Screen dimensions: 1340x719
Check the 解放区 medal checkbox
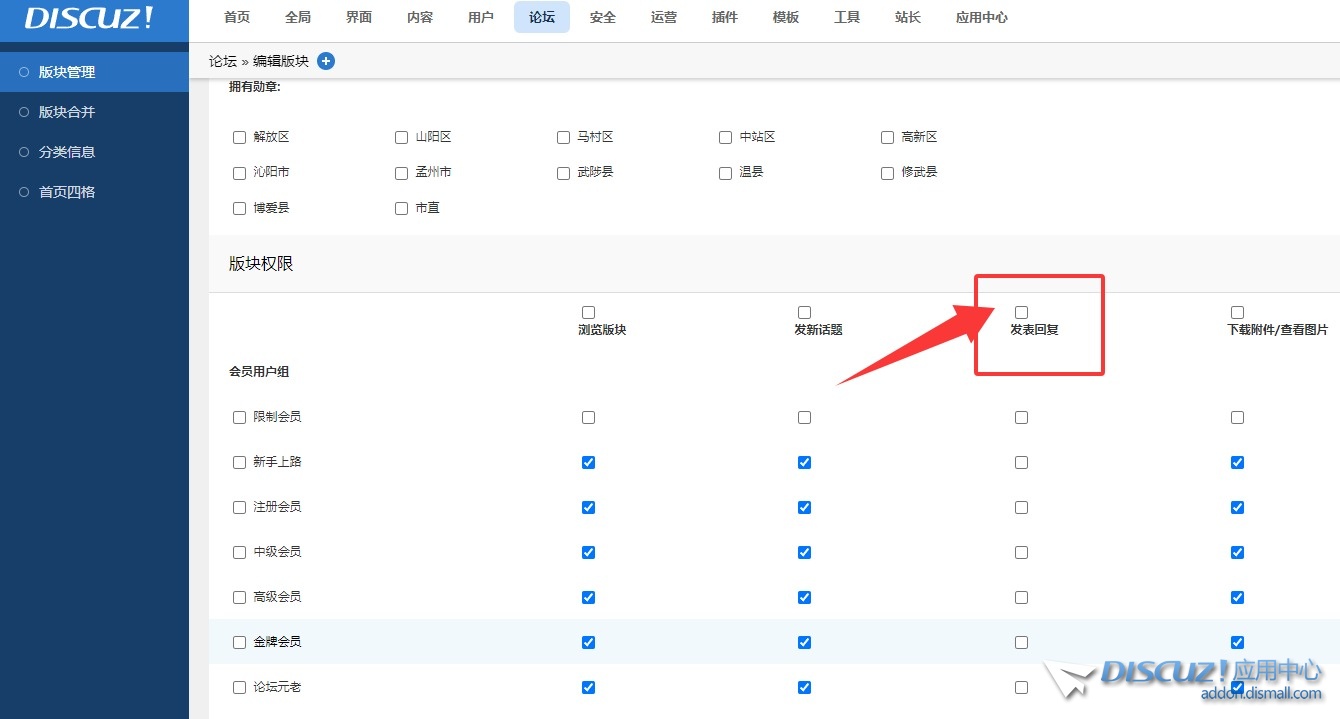(239, 137)
